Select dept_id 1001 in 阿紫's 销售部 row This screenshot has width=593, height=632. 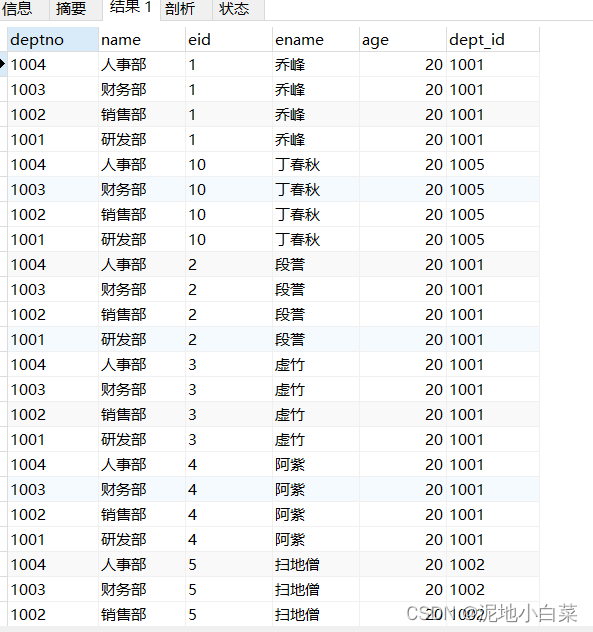[x=493, y=514]
